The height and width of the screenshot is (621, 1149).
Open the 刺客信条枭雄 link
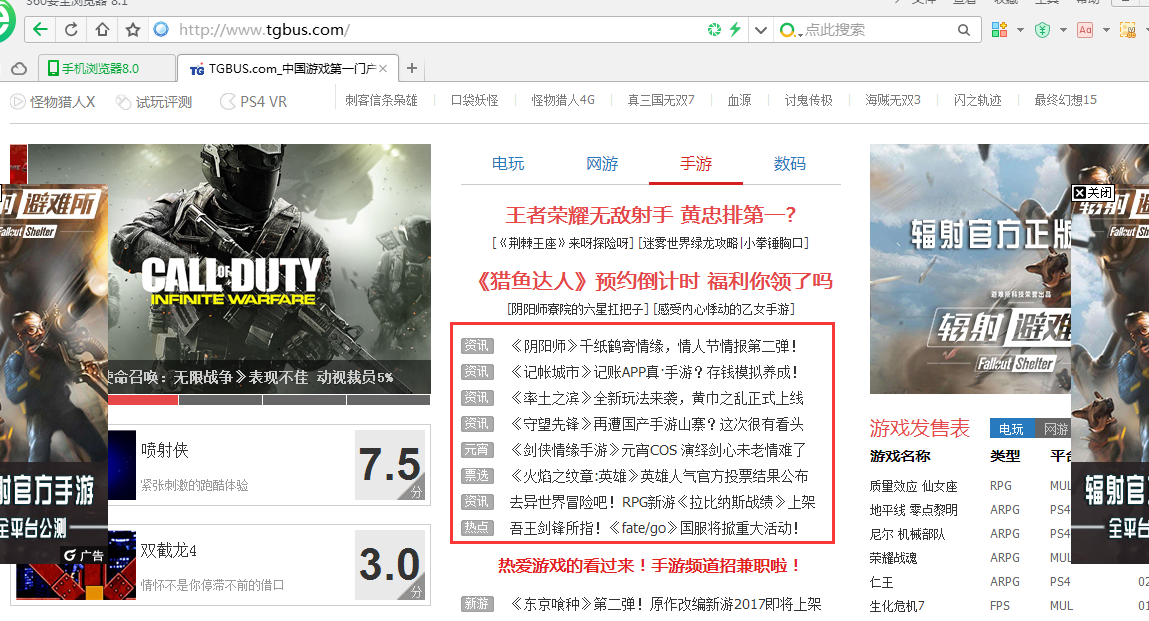coord(381,100)
